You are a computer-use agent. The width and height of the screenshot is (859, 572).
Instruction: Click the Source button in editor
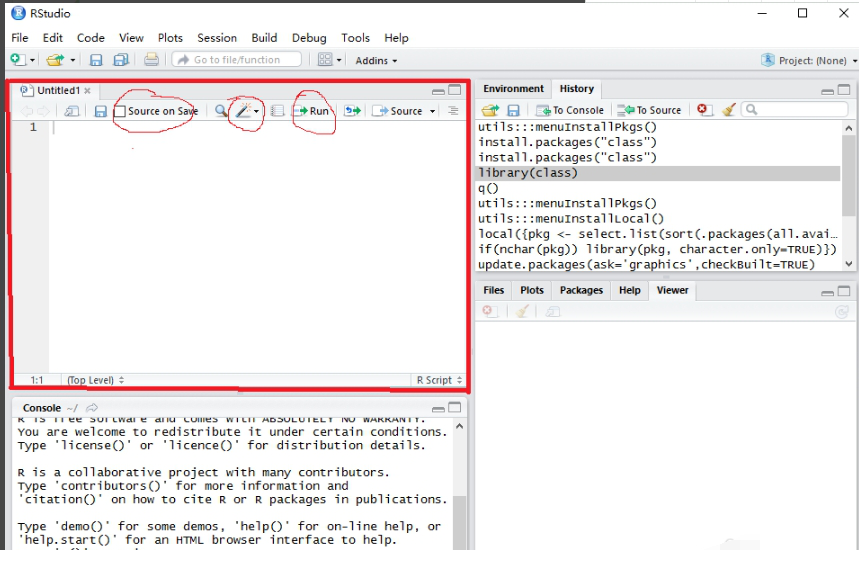(397, 111)
